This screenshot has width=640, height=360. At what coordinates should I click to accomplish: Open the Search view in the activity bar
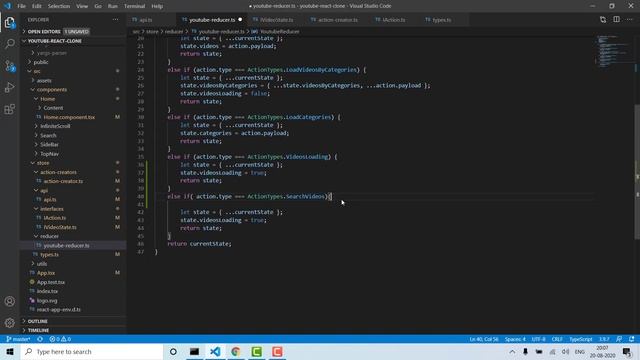[10, 44]
